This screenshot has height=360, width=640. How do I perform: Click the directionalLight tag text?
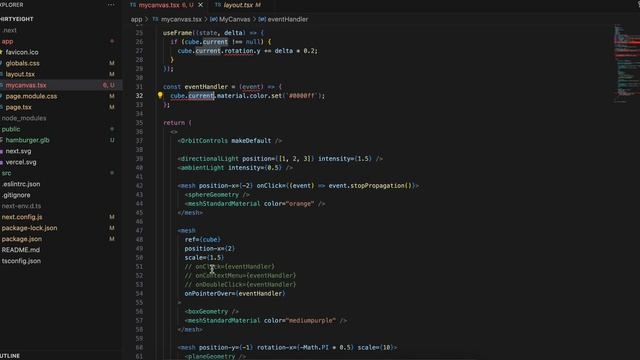pyautogui.click(x=208, y=158)
